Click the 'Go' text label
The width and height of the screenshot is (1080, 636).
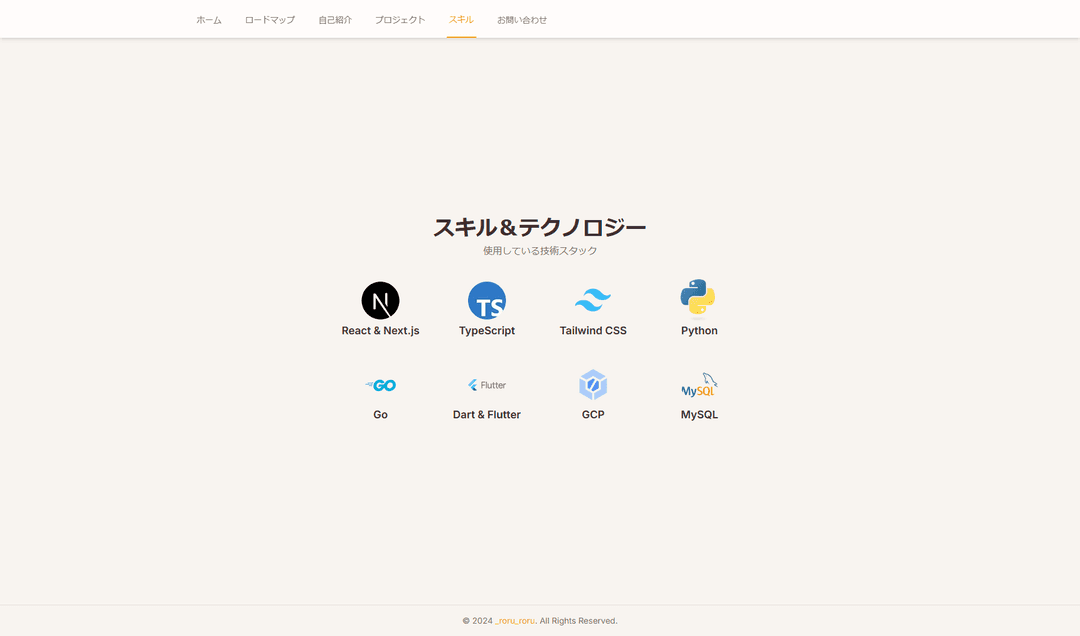pyautogui.click(x=380, y=415)
